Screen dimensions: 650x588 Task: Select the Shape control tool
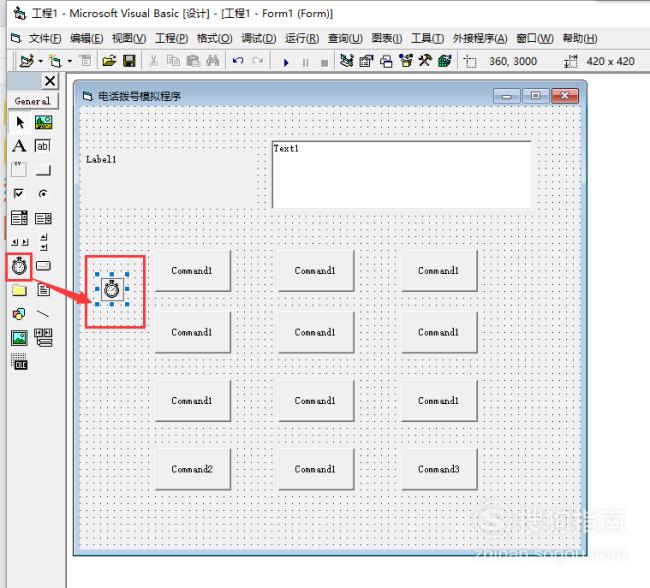(x=19, y=314)
